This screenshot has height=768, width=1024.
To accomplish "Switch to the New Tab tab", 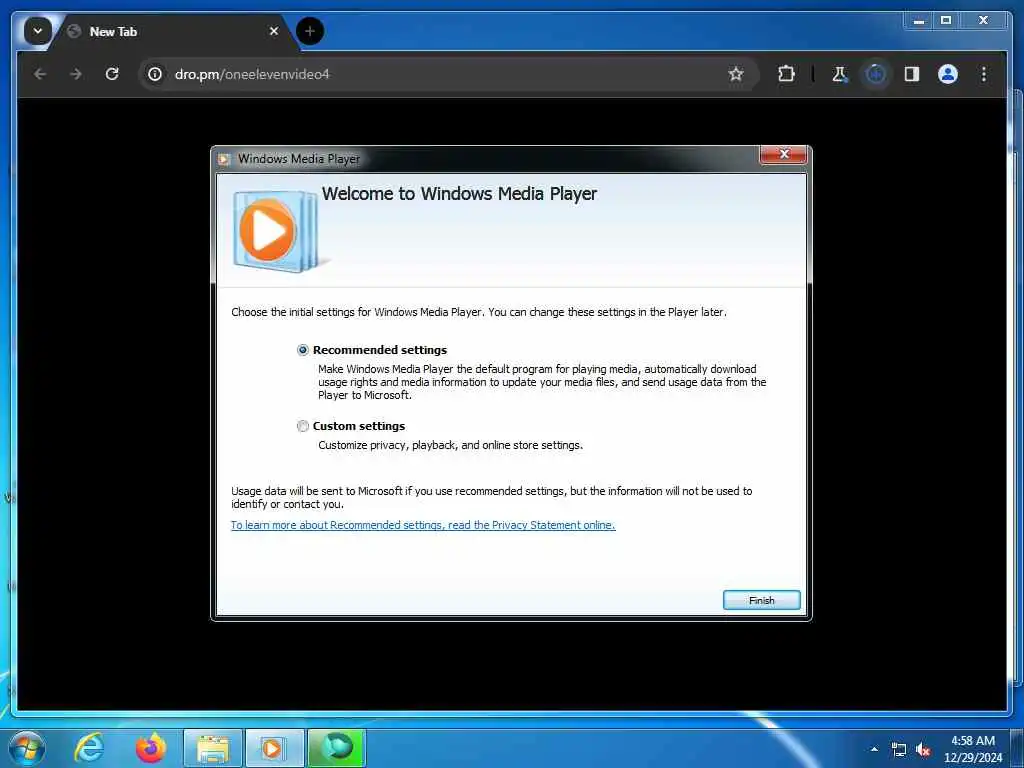I will click(173, 31).
